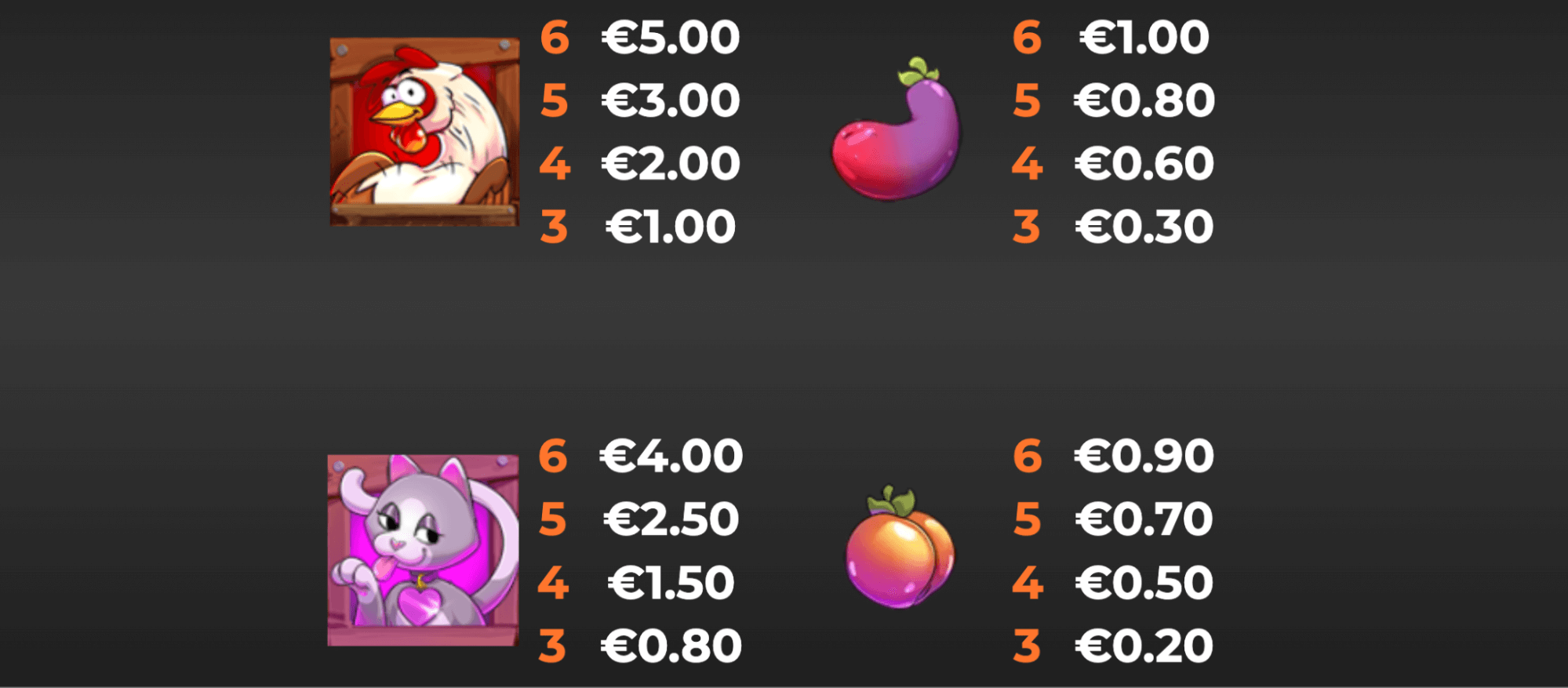
Task: Select the peach €0.90 payout
Action: click(1144, 457)
